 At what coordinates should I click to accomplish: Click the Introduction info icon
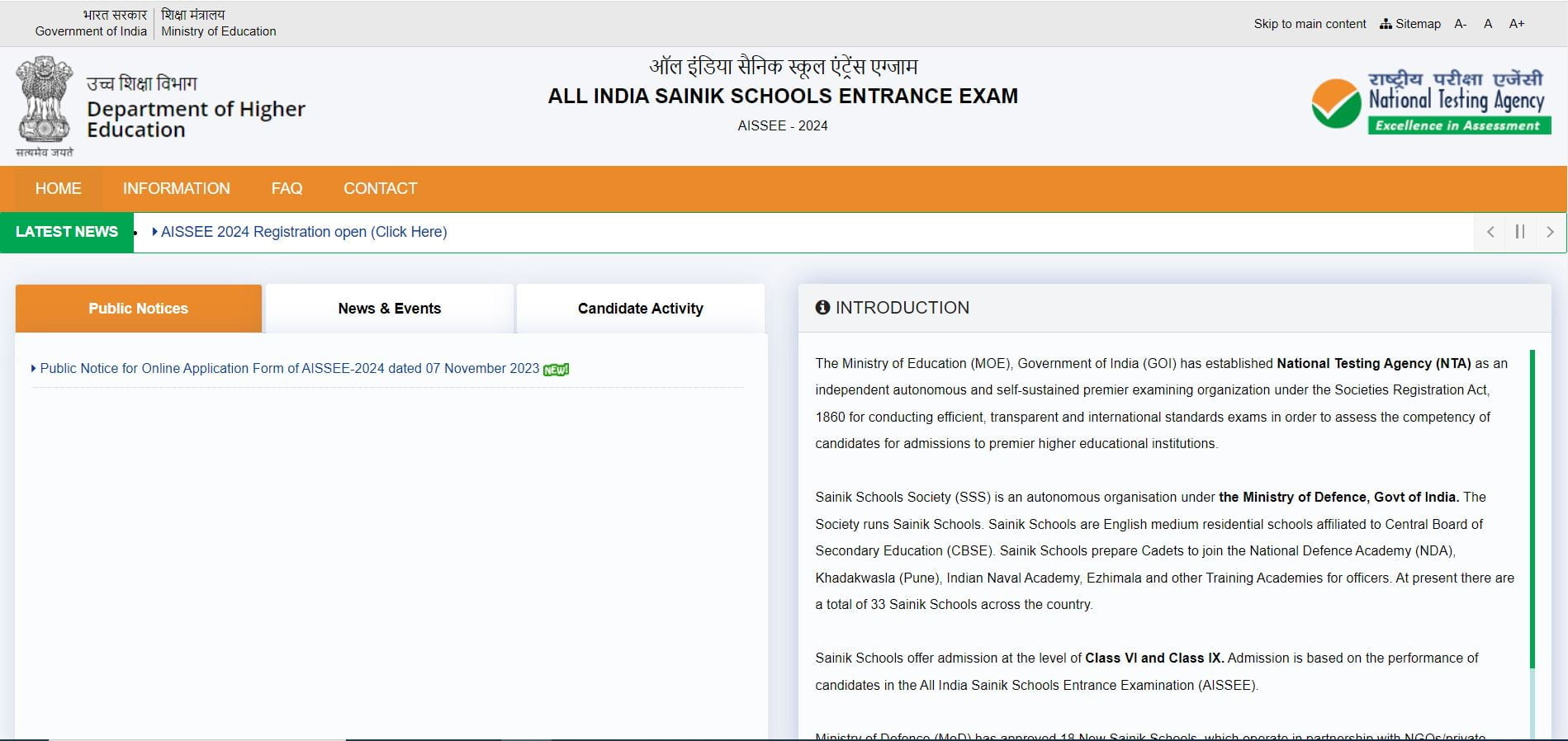822,307
